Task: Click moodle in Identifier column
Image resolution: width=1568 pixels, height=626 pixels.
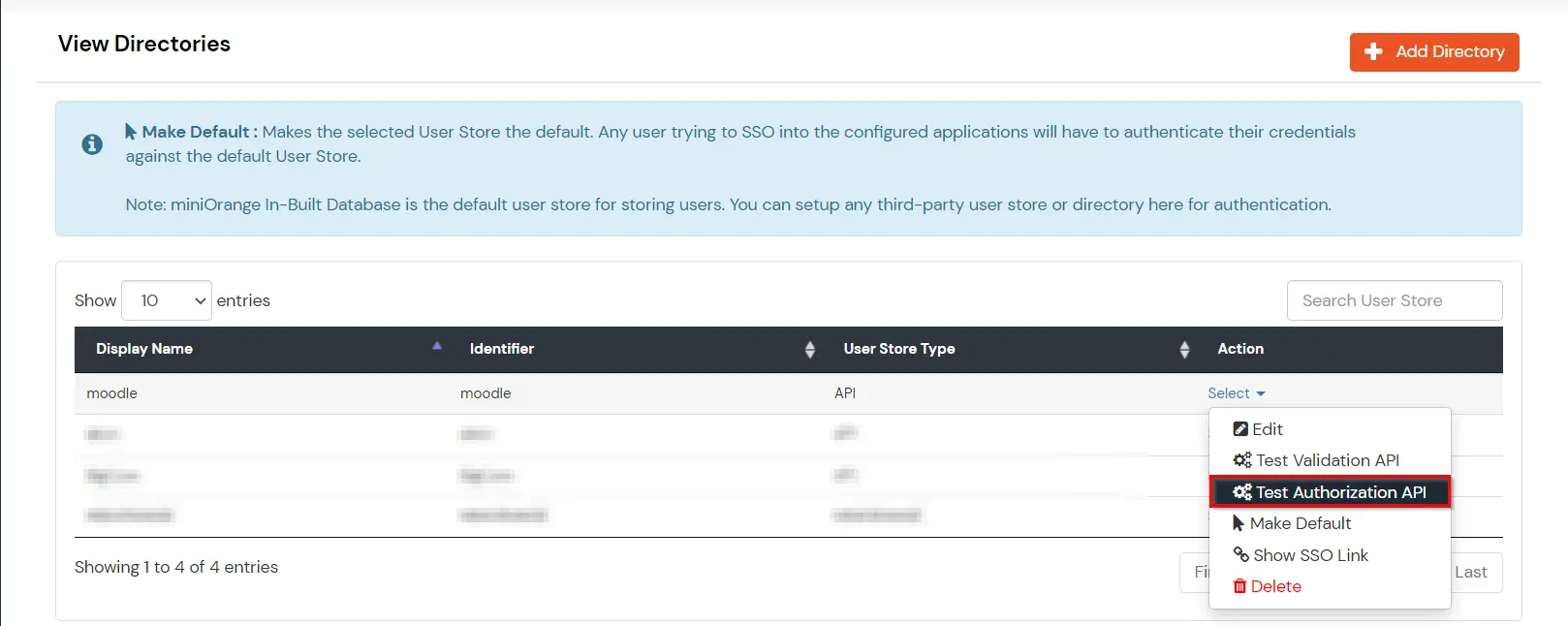Action: 486,393
